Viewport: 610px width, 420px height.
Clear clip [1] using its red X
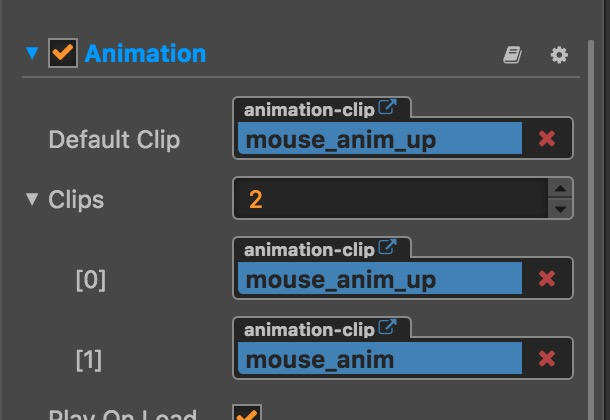[x=547, y=358]
